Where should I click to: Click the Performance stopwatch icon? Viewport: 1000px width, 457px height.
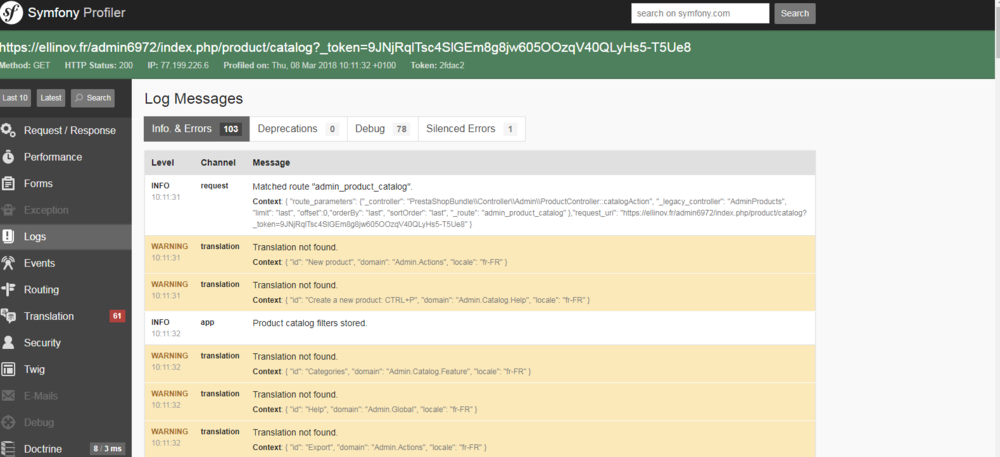click(x=8, y=157)
